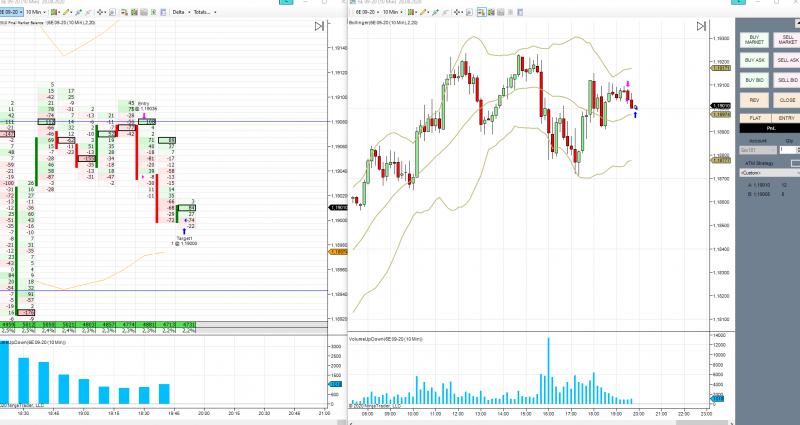The width and height of the screenshot is (800, 425).
Task: Open Account Sim101 dropdown
Action: click(758, 150)
